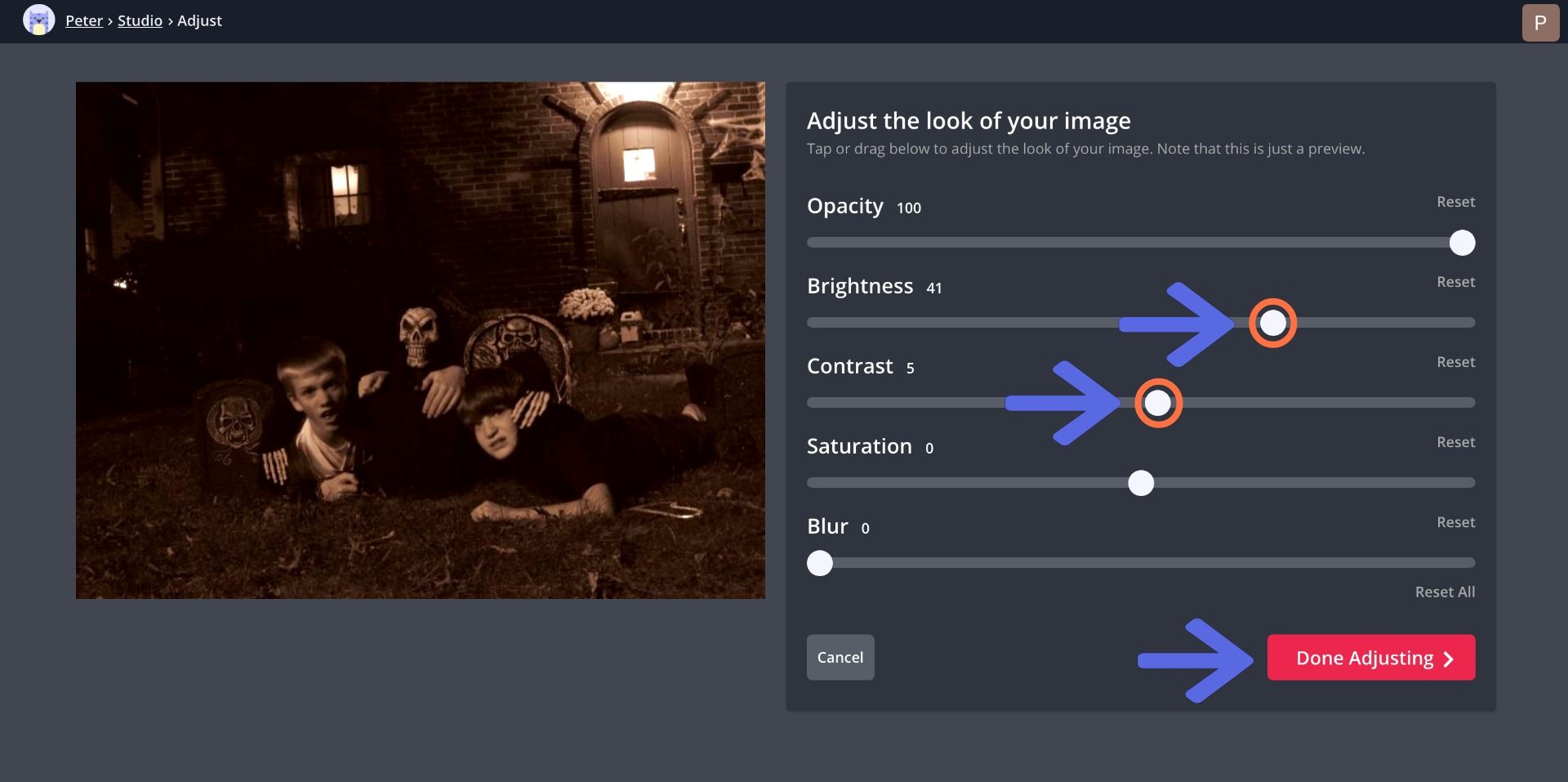1568x782 pixels.
Task: Reset the Brightness value
Action: coord(1455,282)
